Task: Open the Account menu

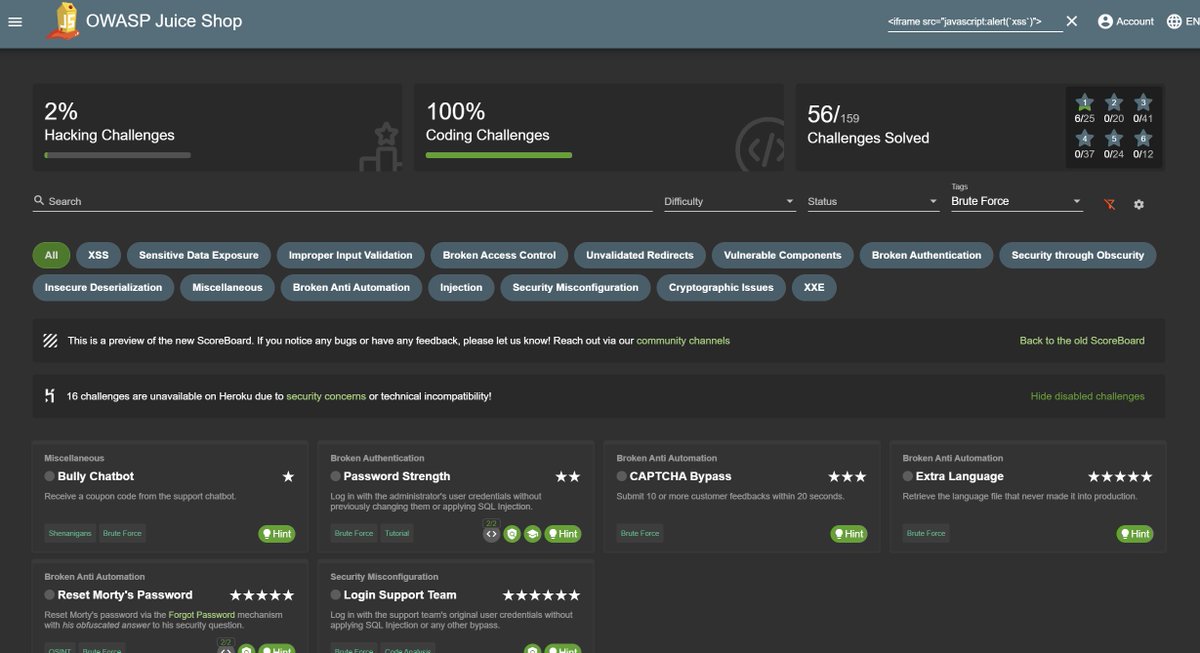Action: pyautogui.click(x=1126, y=21)
